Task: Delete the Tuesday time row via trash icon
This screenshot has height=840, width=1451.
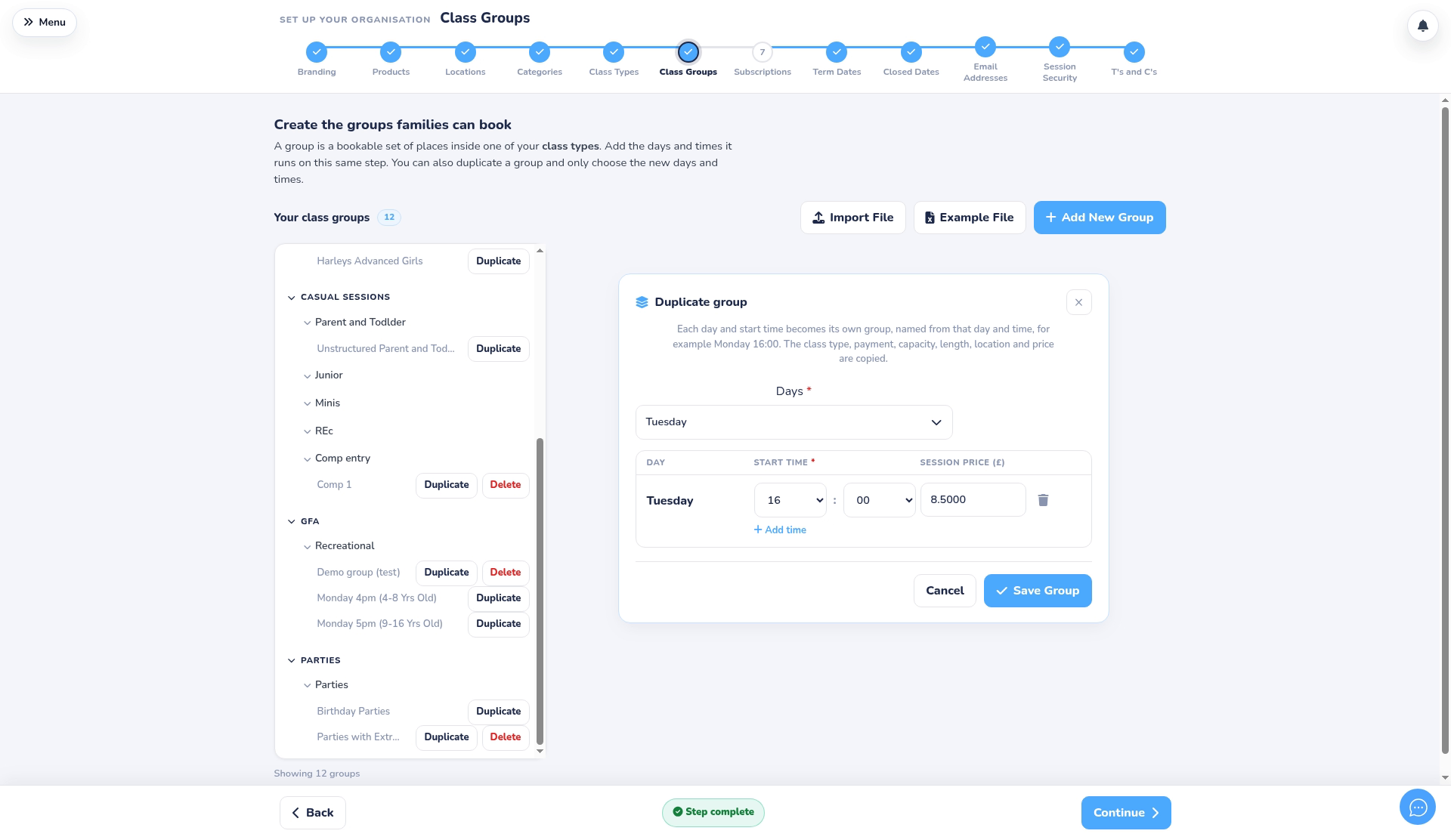Action: coord(1043,500)
